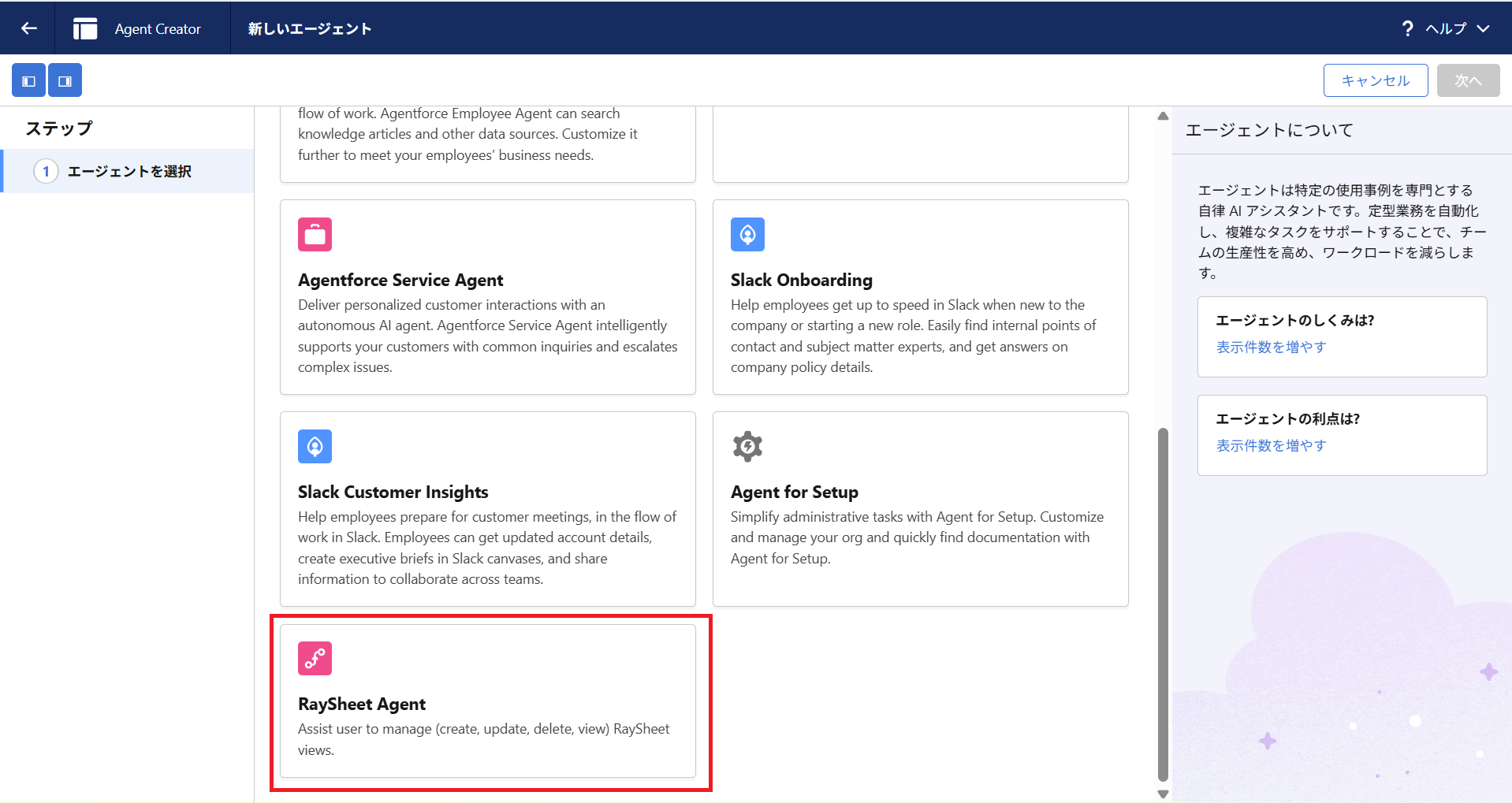
Task: Click the 次へ button
Action: [1467, 80]
